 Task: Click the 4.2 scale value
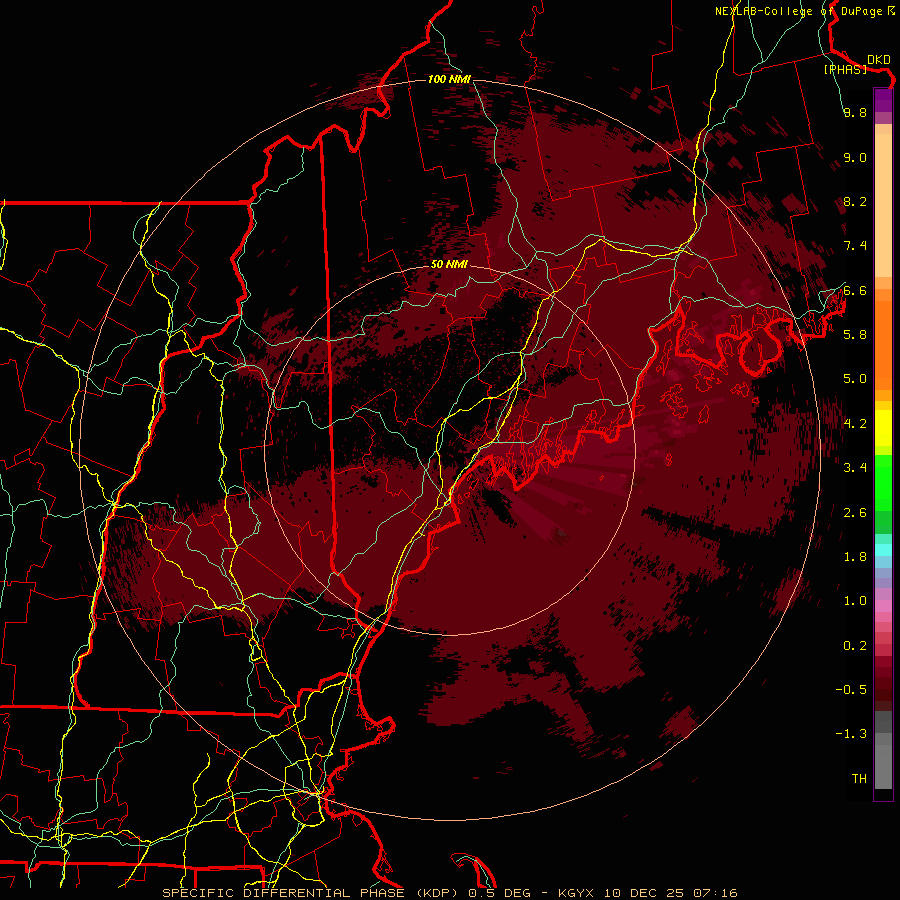pyautogui.click(x=855, y=423)
